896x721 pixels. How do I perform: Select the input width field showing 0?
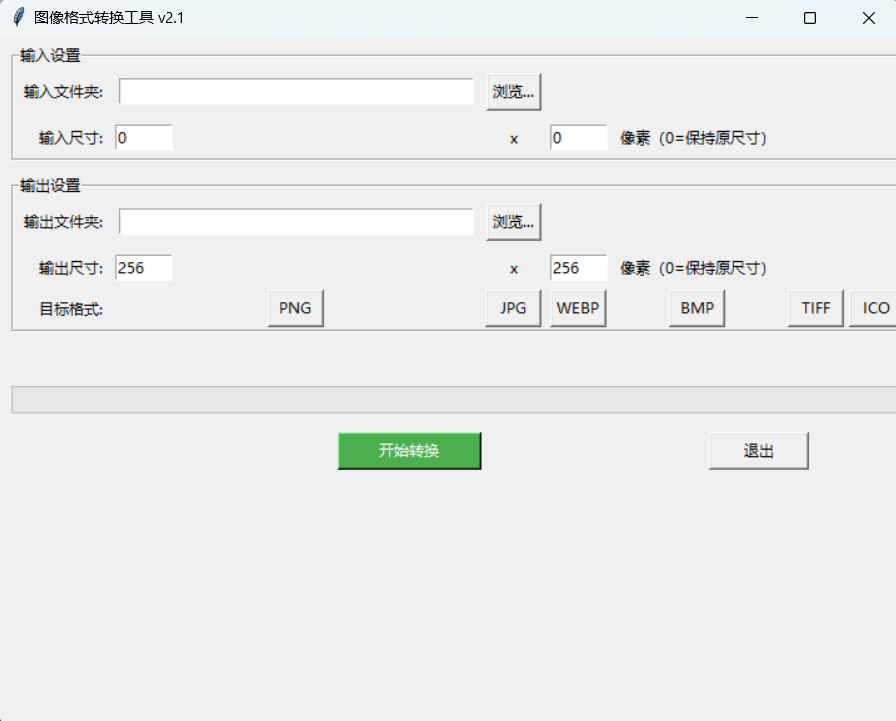pos(144,137)
